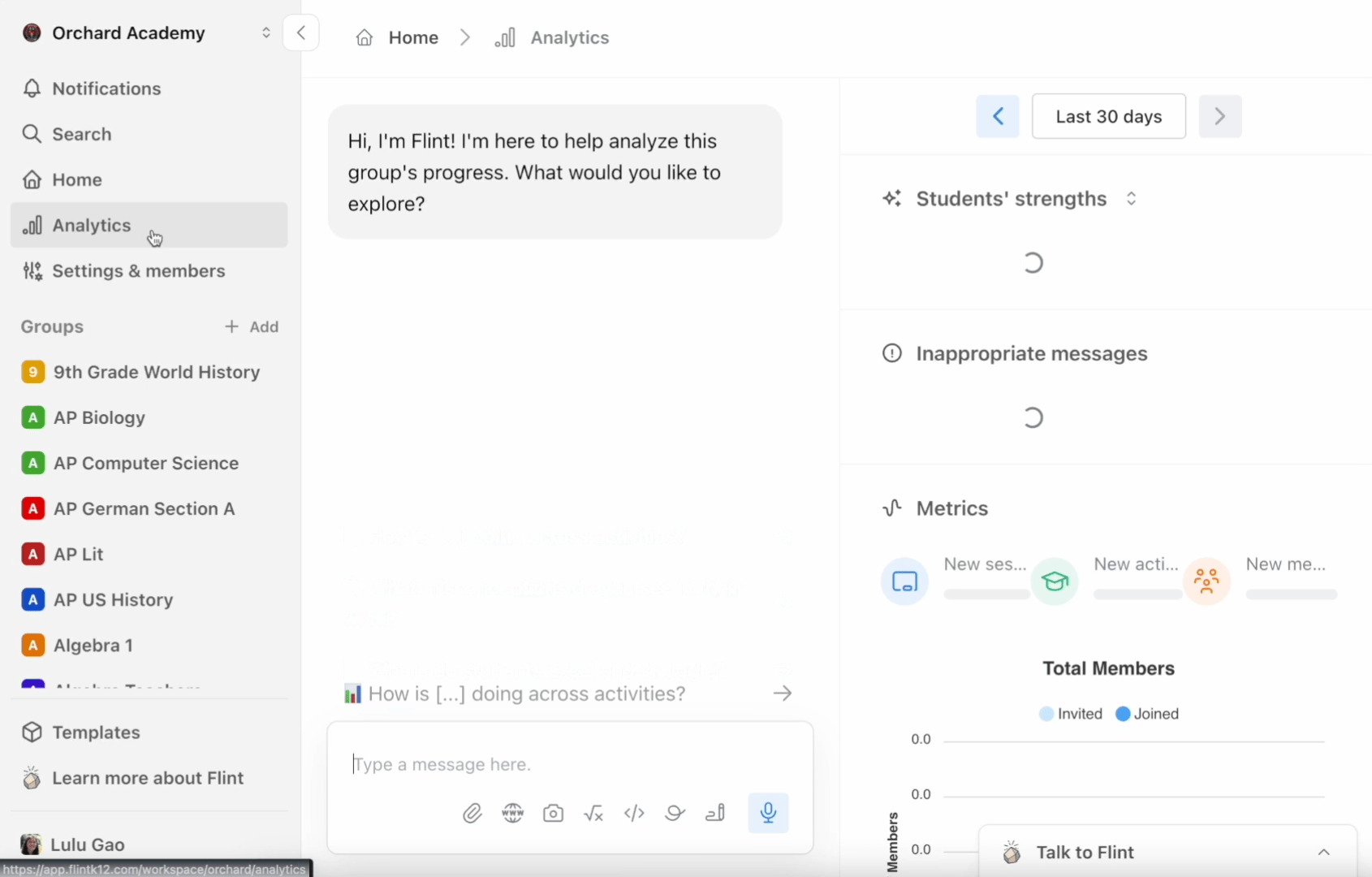
Task: Open Notifications in the sidebar
Action: 149,89
